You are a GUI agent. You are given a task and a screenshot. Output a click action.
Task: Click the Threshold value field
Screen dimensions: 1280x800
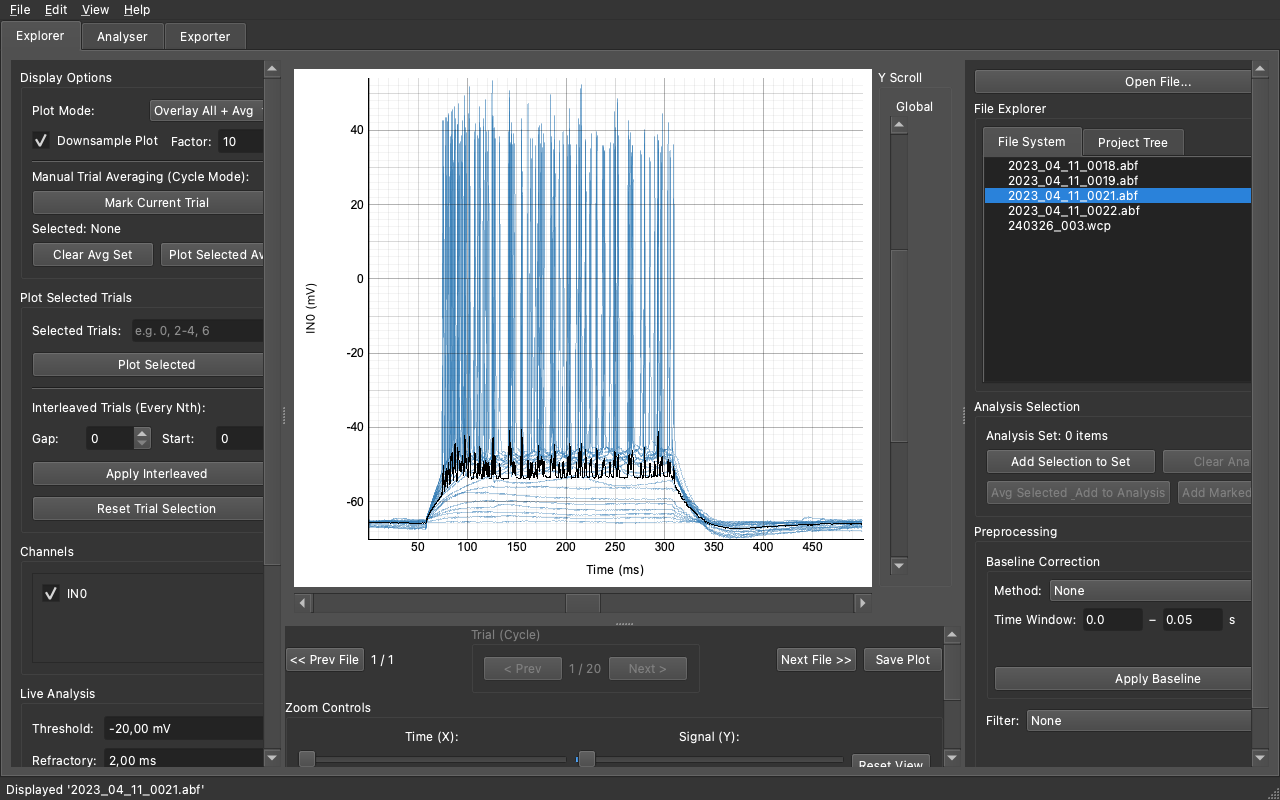pyautogui.click(x=183, y=728)
